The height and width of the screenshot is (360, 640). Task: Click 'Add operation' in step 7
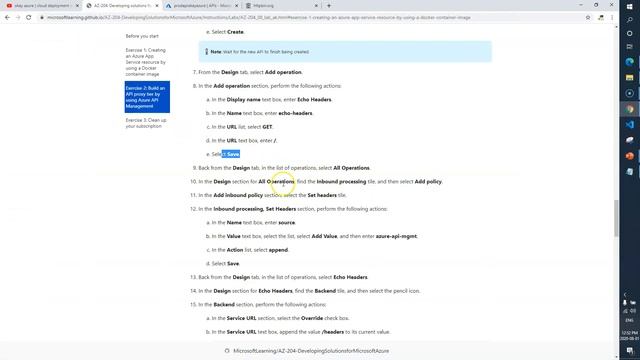coord(283,72)
